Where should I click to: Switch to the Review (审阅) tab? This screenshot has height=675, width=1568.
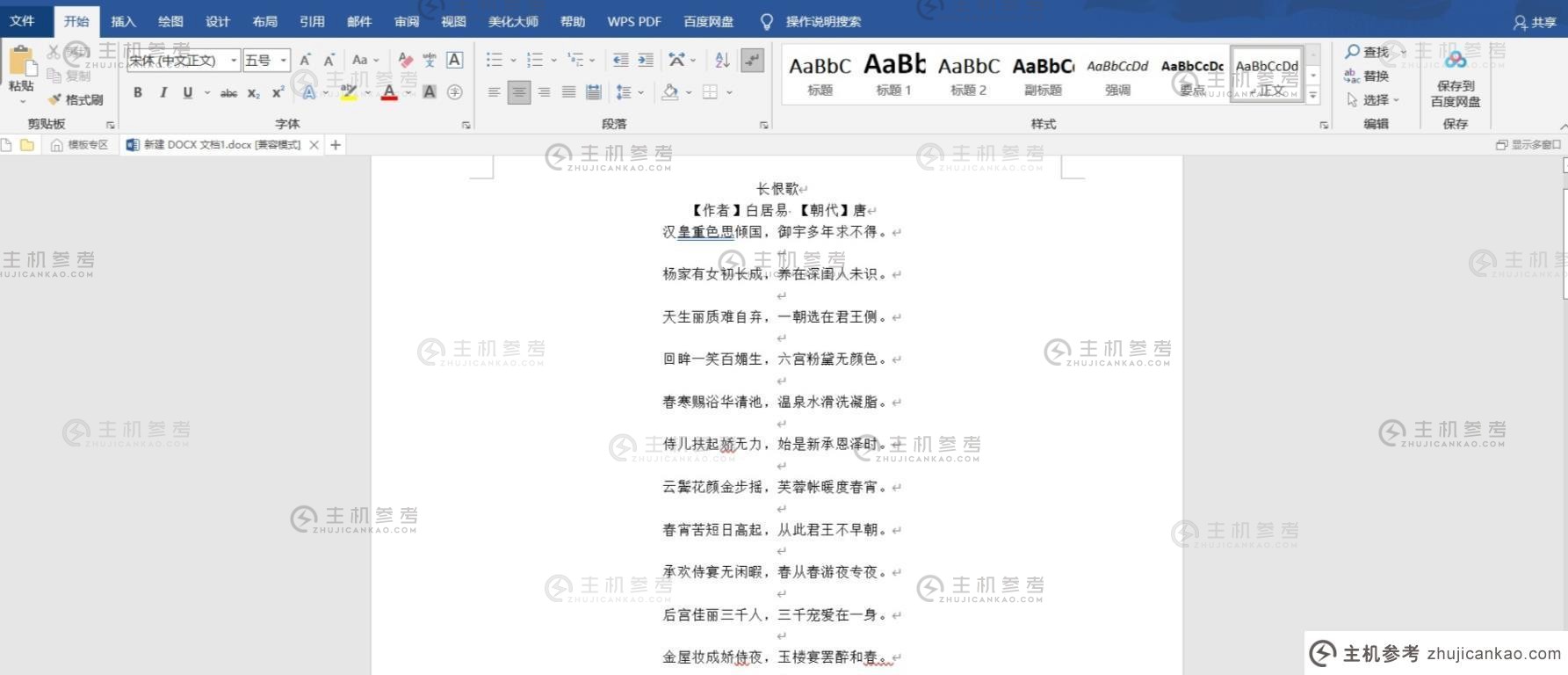pos(406,21)
